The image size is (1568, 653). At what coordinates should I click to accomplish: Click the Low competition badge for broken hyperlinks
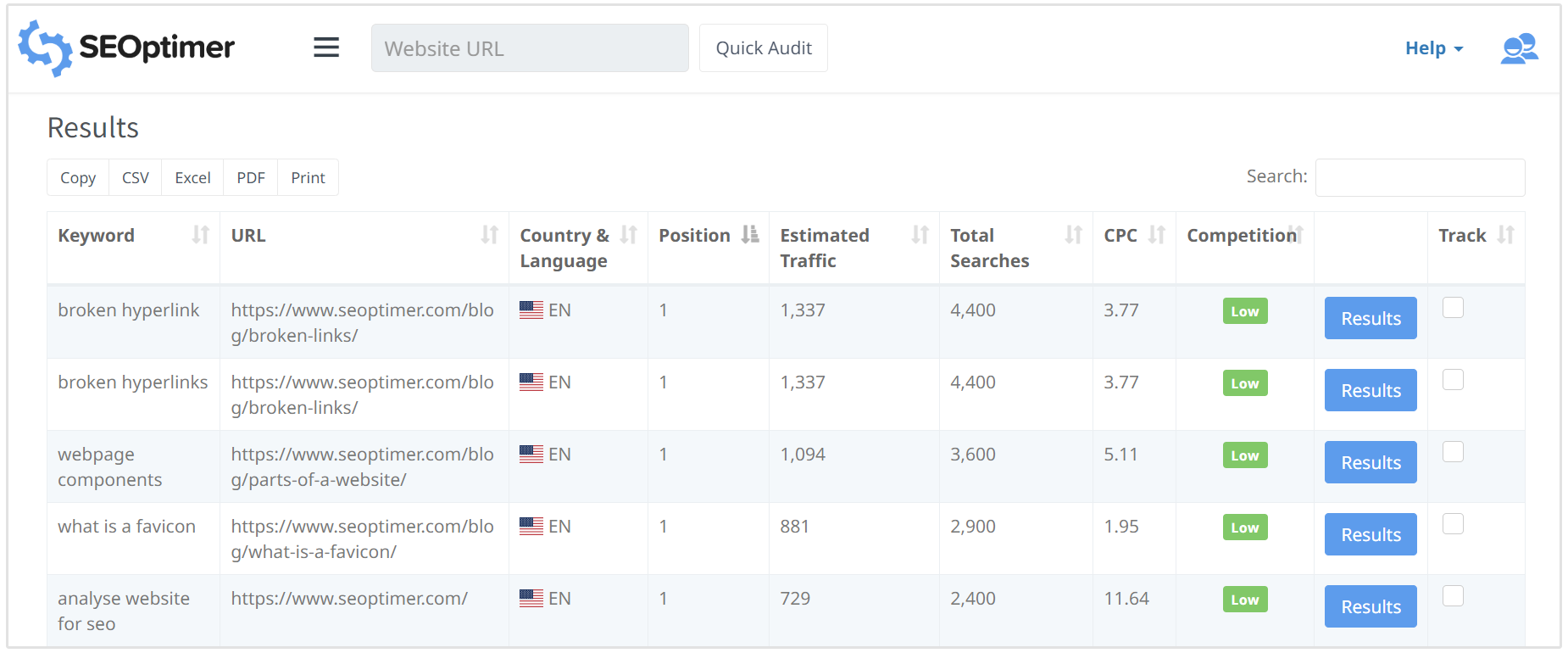[x=1244, y=383]
